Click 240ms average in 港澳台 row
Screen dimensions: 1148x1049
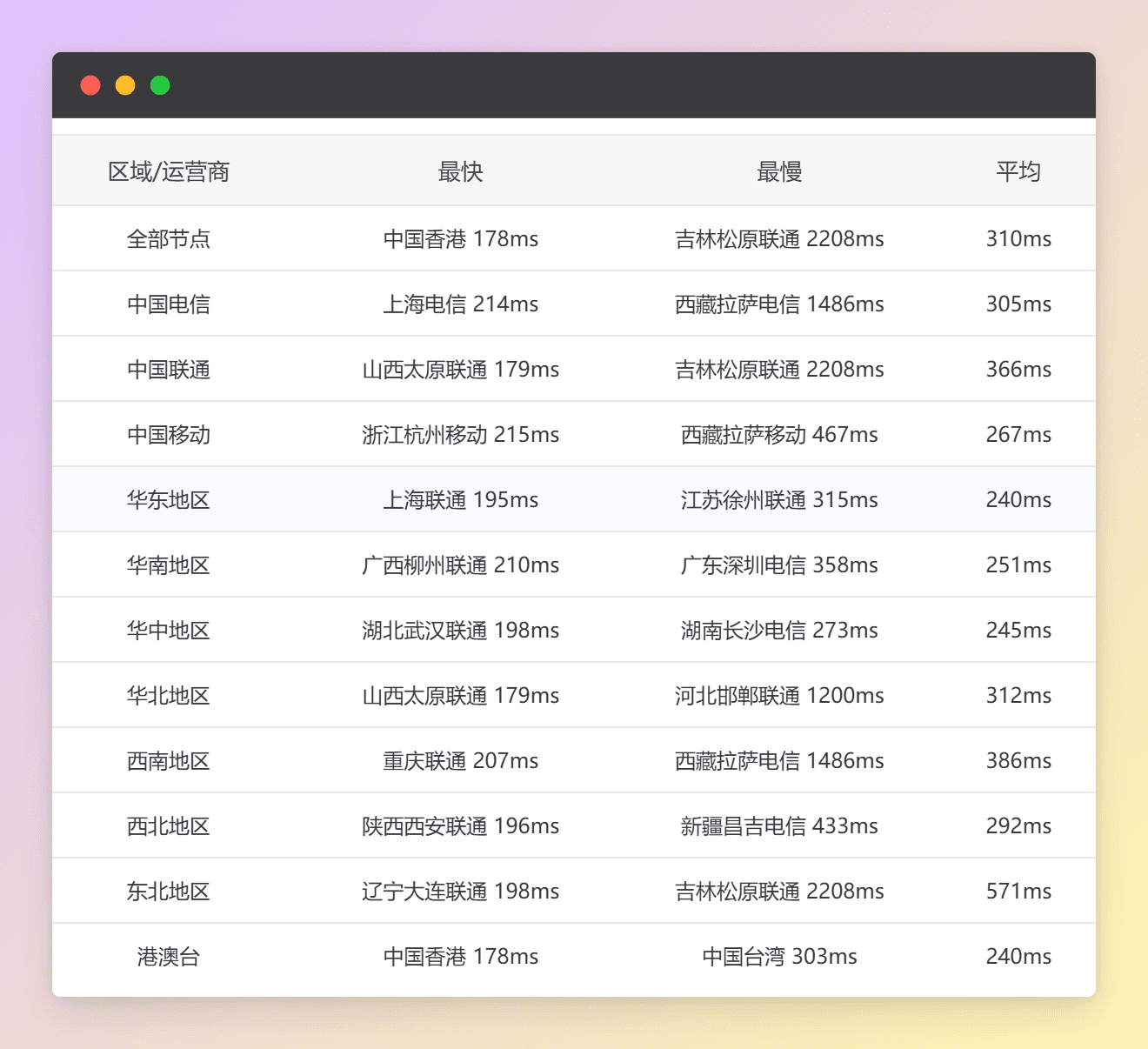click(x=1018, y=956)
